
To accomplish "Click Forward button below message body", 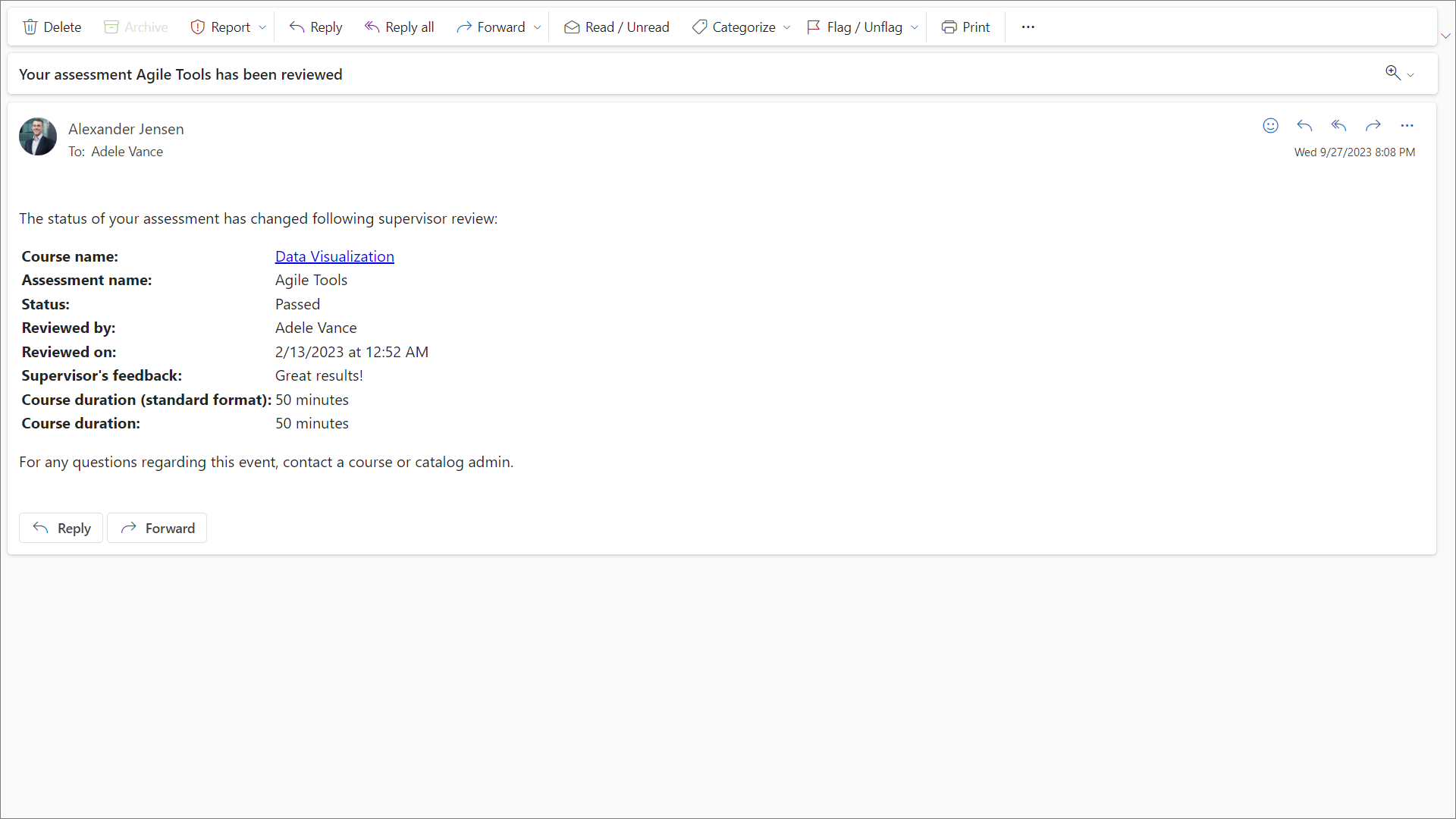I will pyautogui.click(x=157, y=528).
